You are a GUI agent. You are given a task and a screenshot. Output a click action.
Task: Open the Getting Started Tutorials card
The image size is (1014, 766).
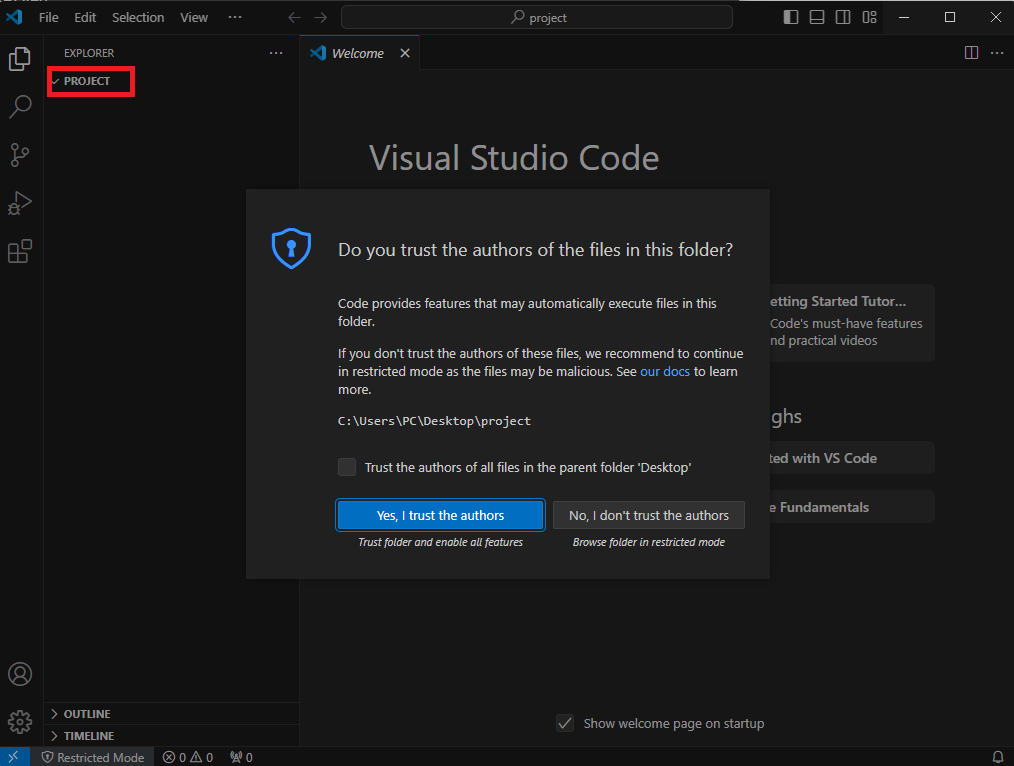point(852,323)
